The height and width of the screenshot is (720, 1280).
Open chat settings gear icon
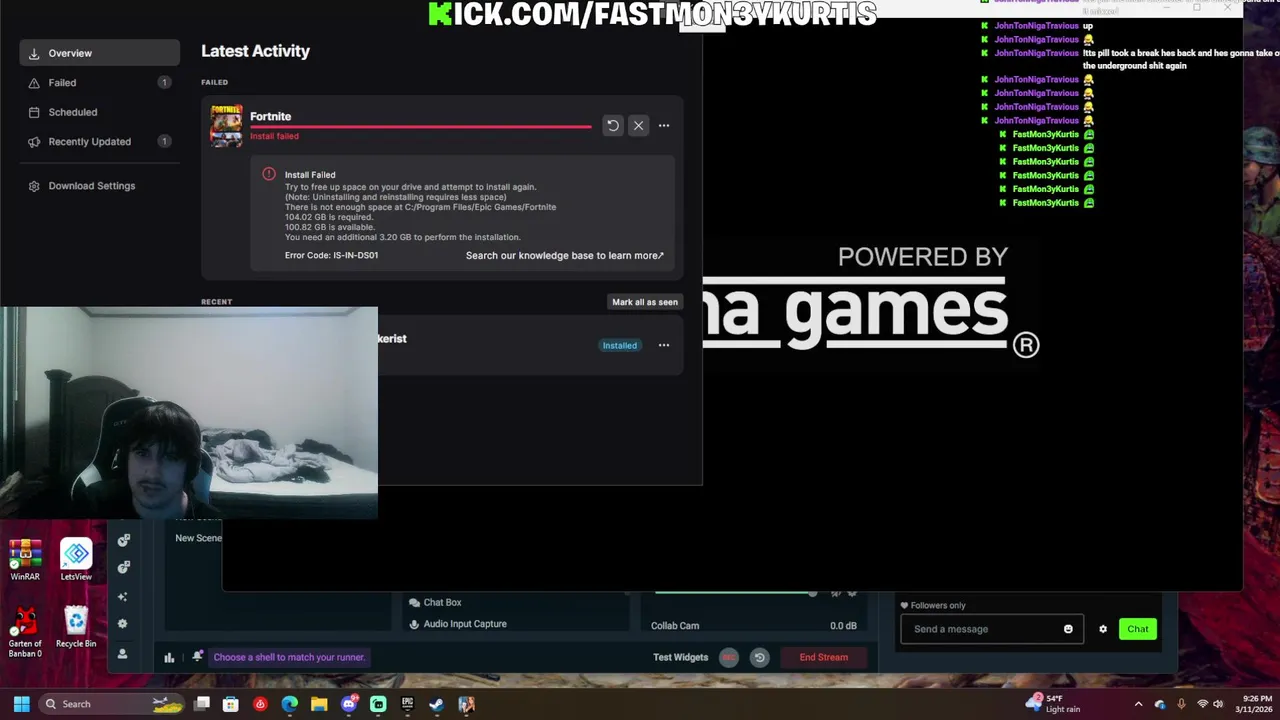tap(1103, 629)
